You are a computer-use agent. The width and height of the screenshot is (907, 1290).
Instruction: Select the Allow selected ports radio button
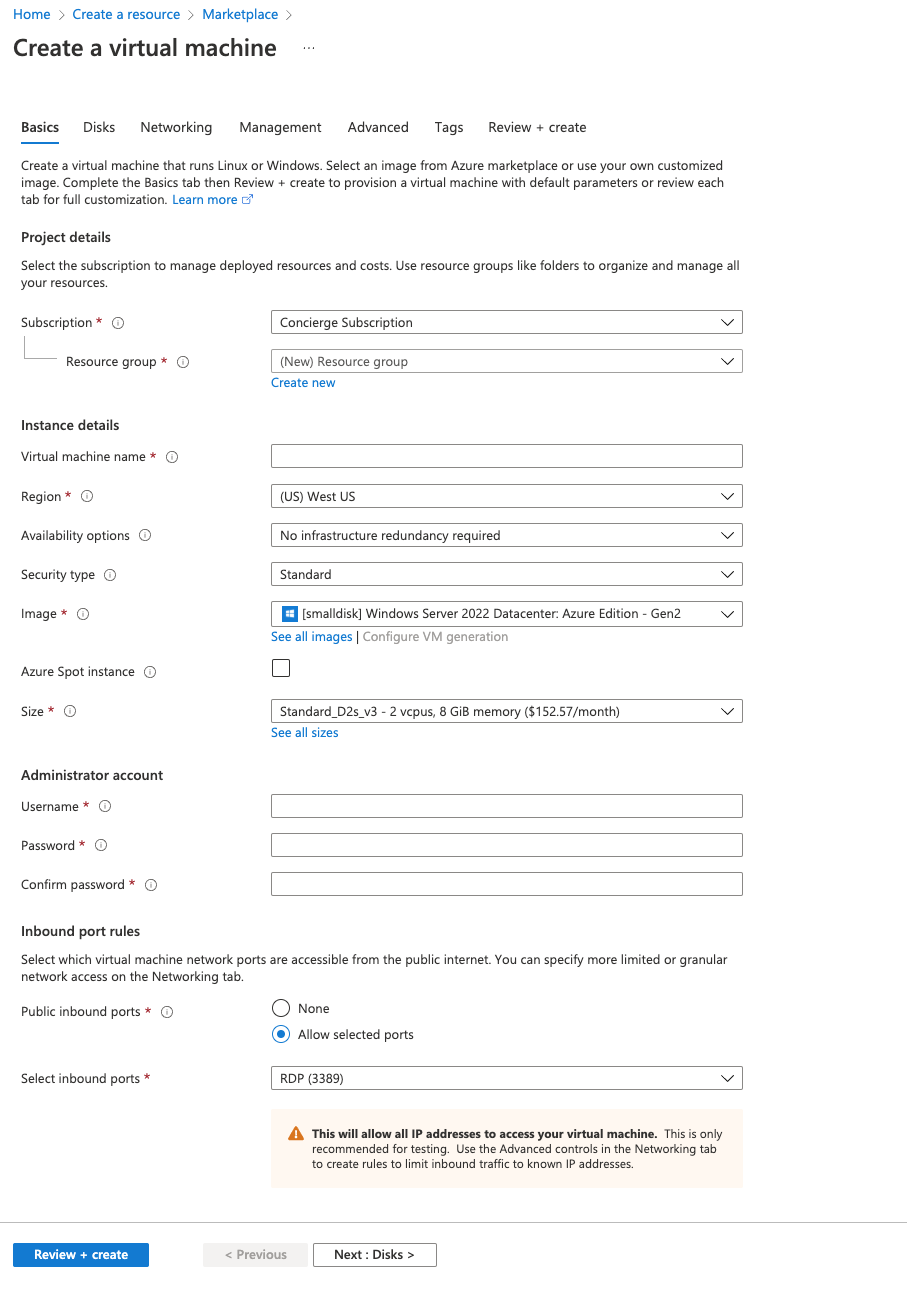281,1034
